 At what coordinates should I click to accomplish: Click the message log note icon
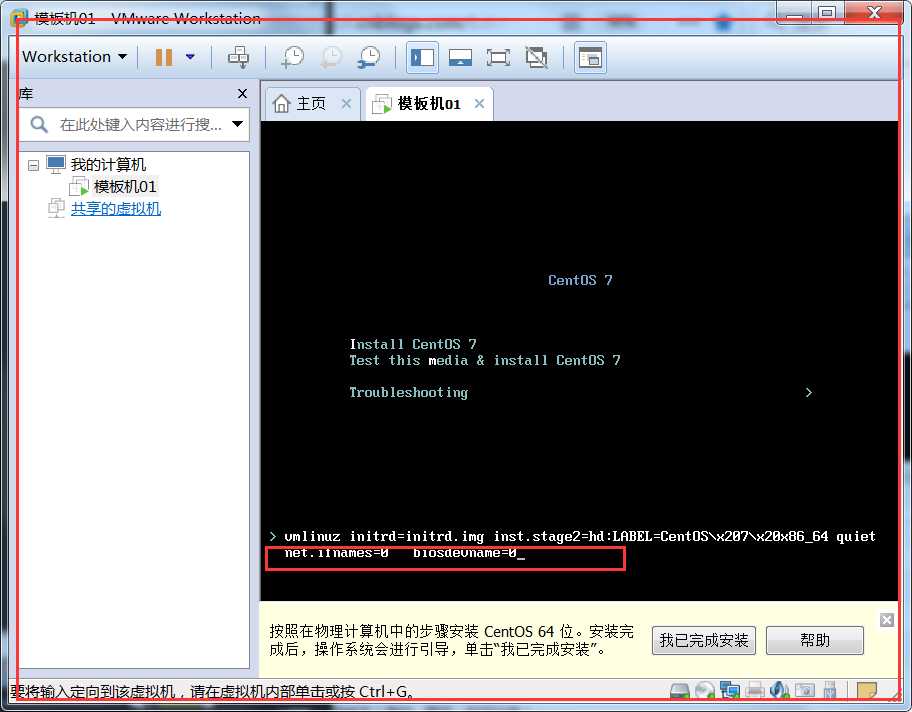click(867, 690)
